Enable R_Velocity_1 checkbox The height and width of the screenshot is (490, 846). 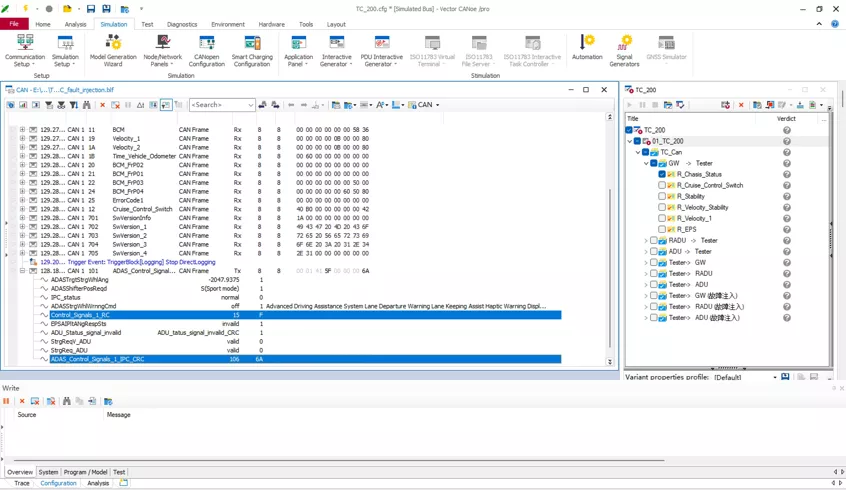tap(662, 218)
